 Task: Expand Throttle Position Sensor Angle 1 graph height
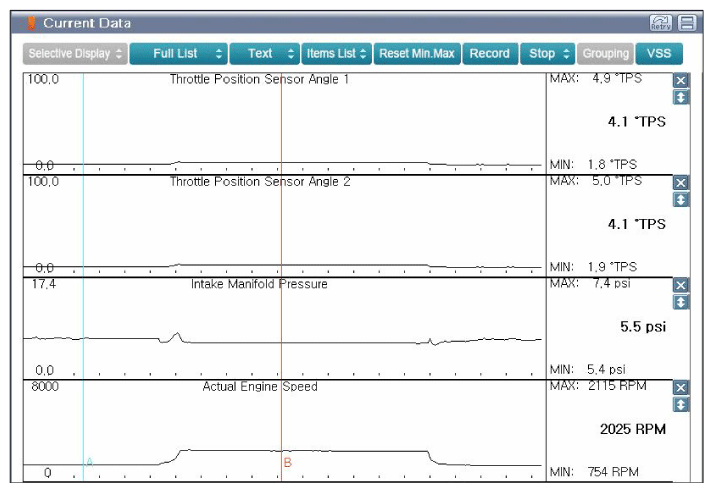pyautogui.click(x=680, y=97)
